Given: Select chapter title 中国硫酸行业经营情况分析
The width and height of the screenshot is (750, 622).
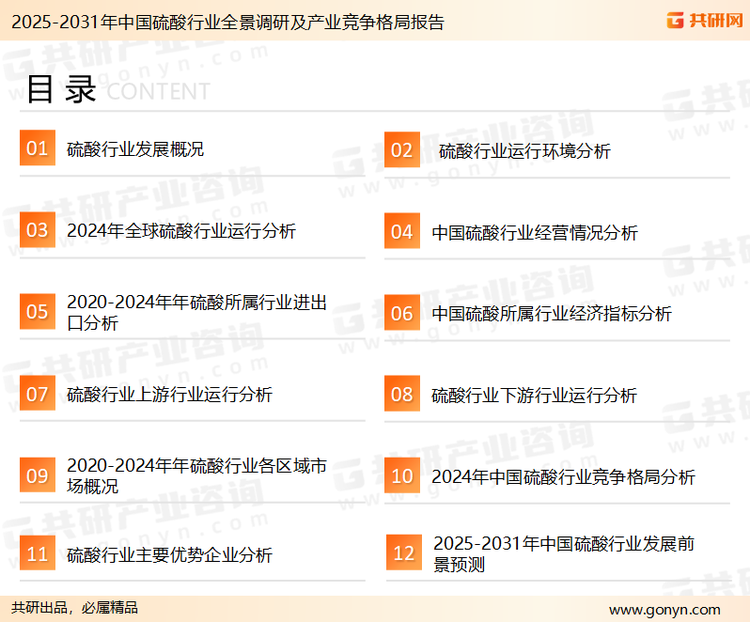Looking at the screenshot, I should 535,233.
